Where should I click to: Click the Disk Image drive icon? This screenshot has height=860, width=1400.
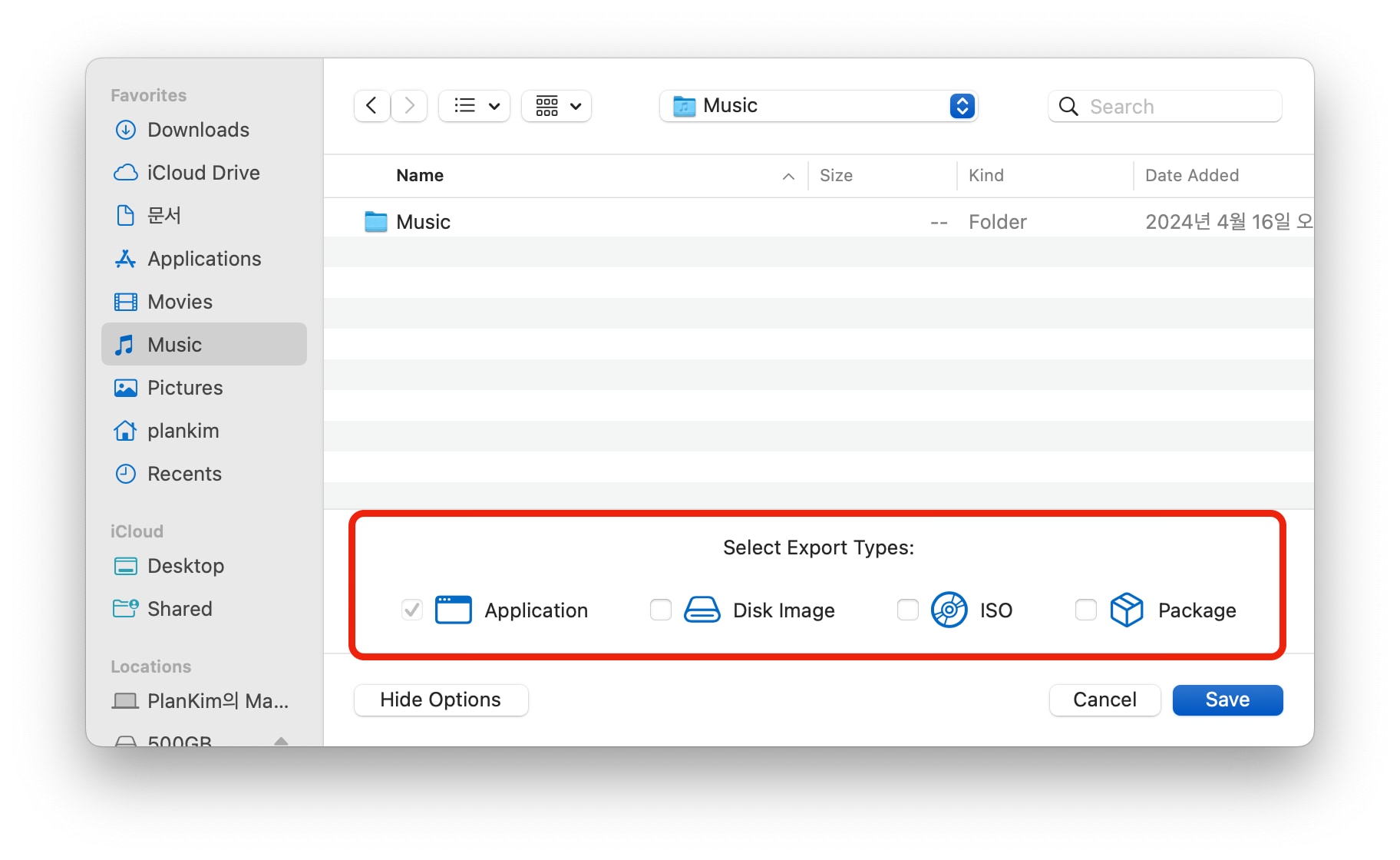[x=702, y=610]
